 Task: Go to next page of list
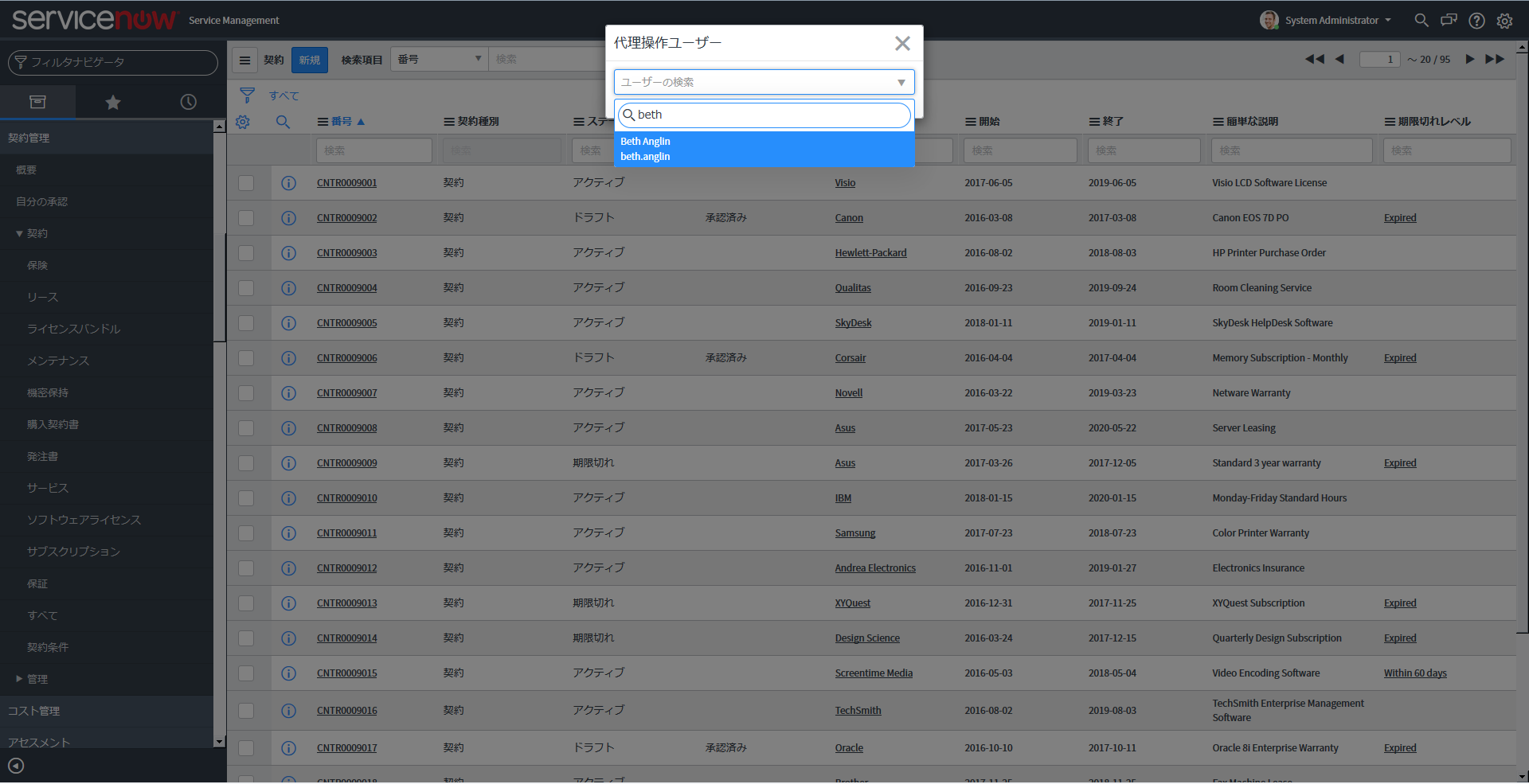tap(1470, 59)
